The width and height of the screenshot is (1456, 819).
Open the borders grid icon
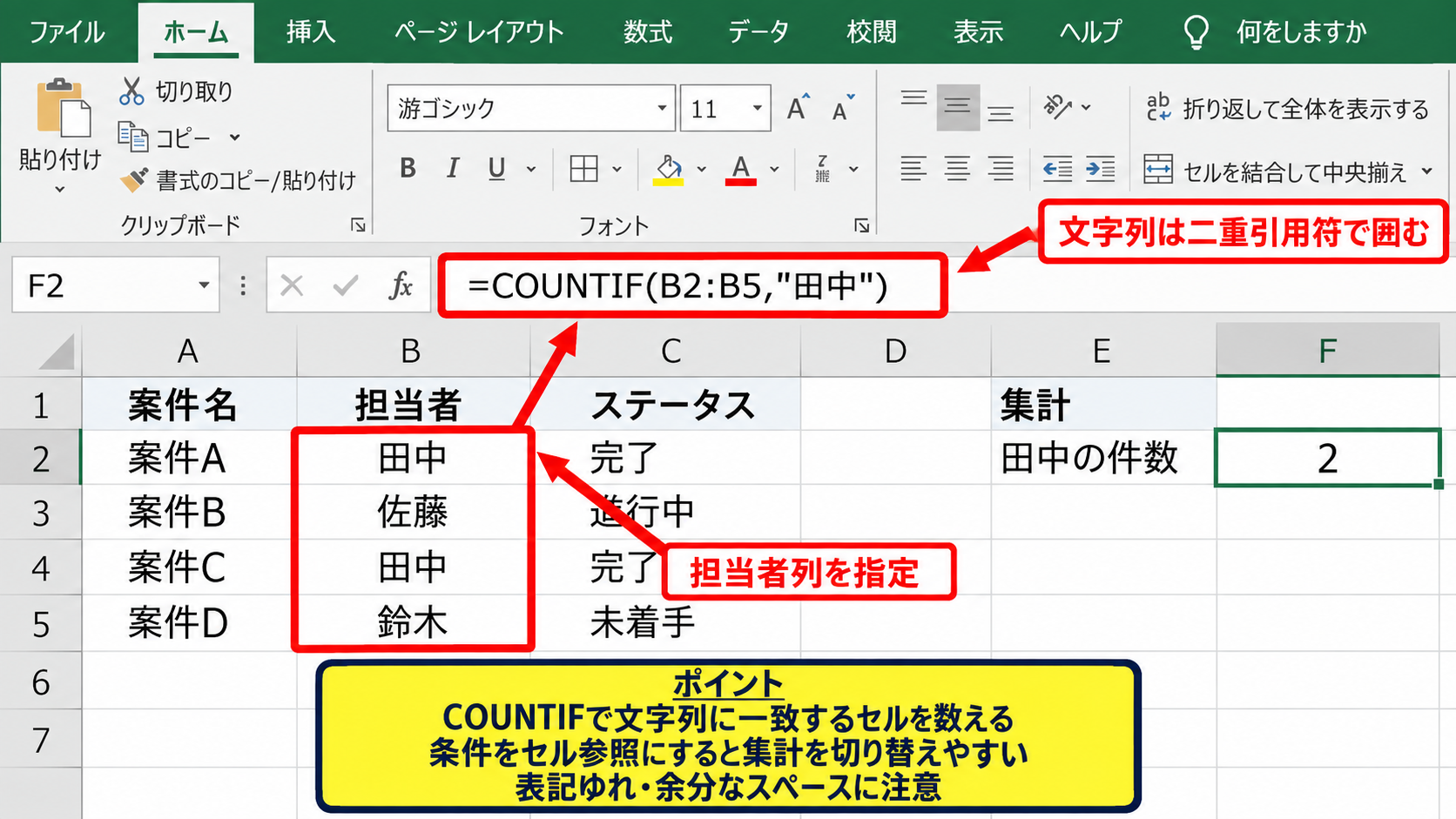[583, 169]
